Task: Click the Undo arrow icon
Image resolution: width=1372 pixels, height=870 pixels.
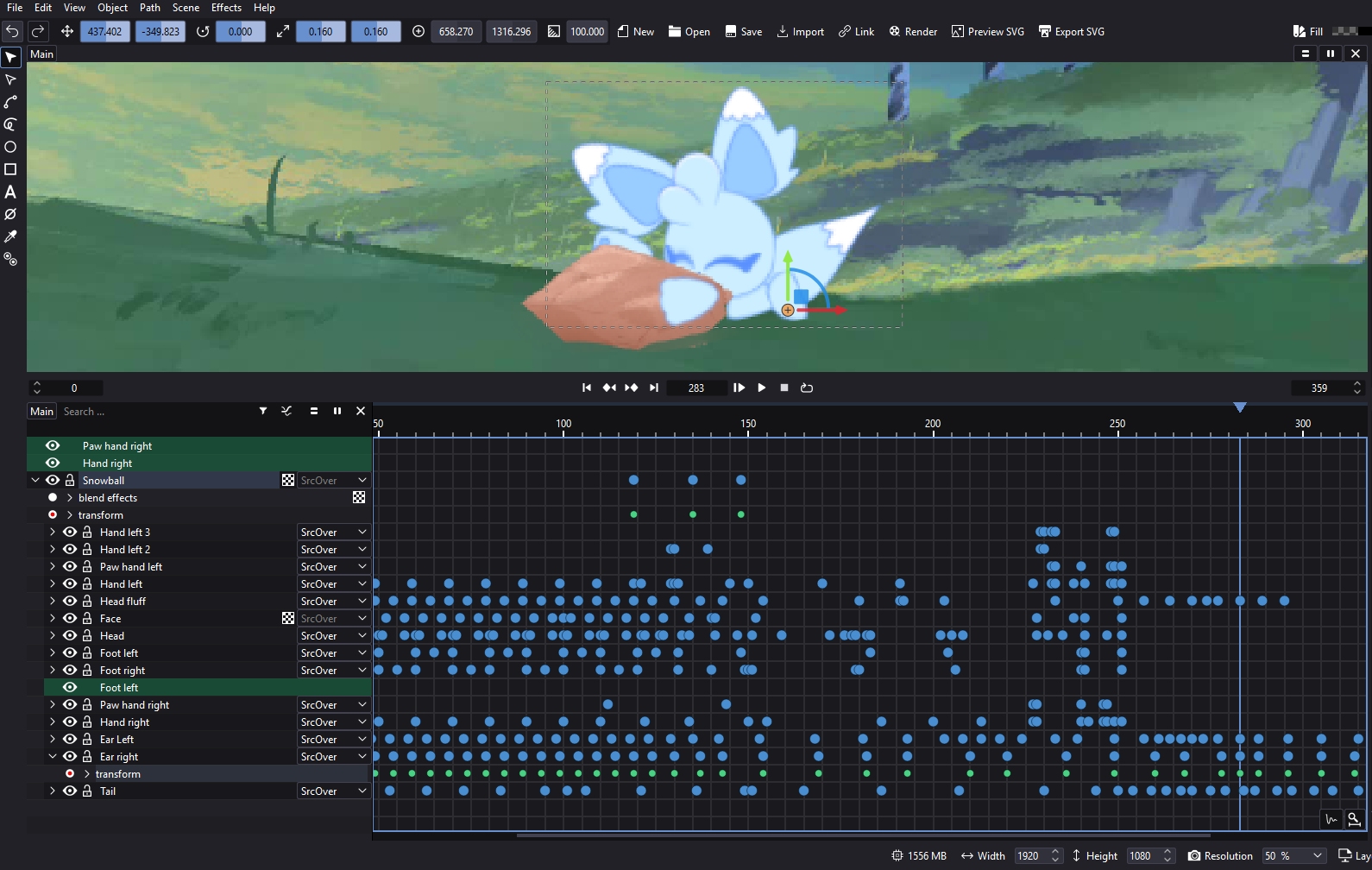Action: (x=12, y=32)
